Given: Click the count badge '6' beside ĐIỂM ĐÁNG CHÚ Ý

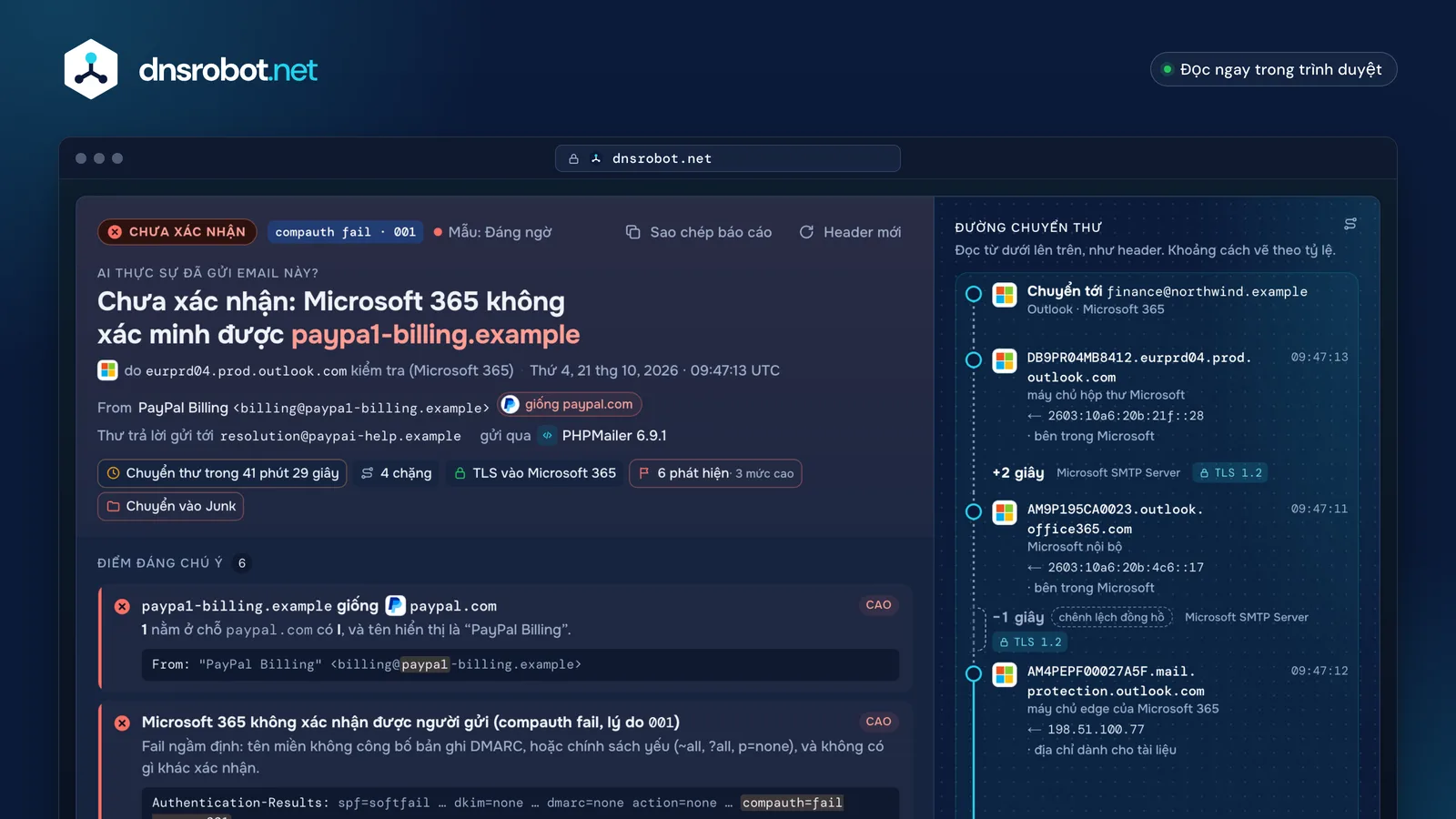Looking at the screenshot, I should pyautogui.click(x=242, y=563).
